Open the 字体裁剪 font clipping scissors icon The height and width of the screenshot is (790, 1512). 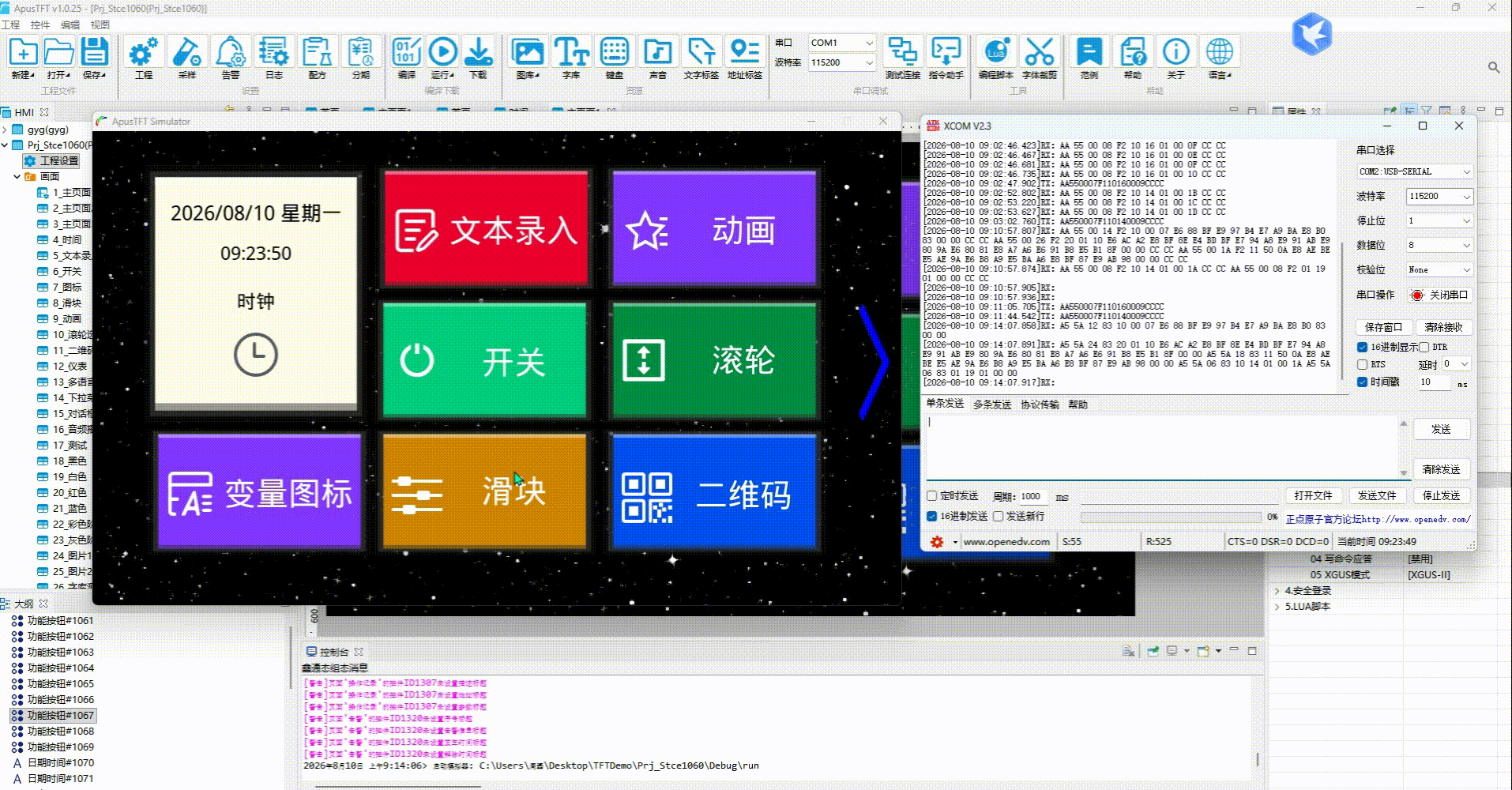point(1039,52)
